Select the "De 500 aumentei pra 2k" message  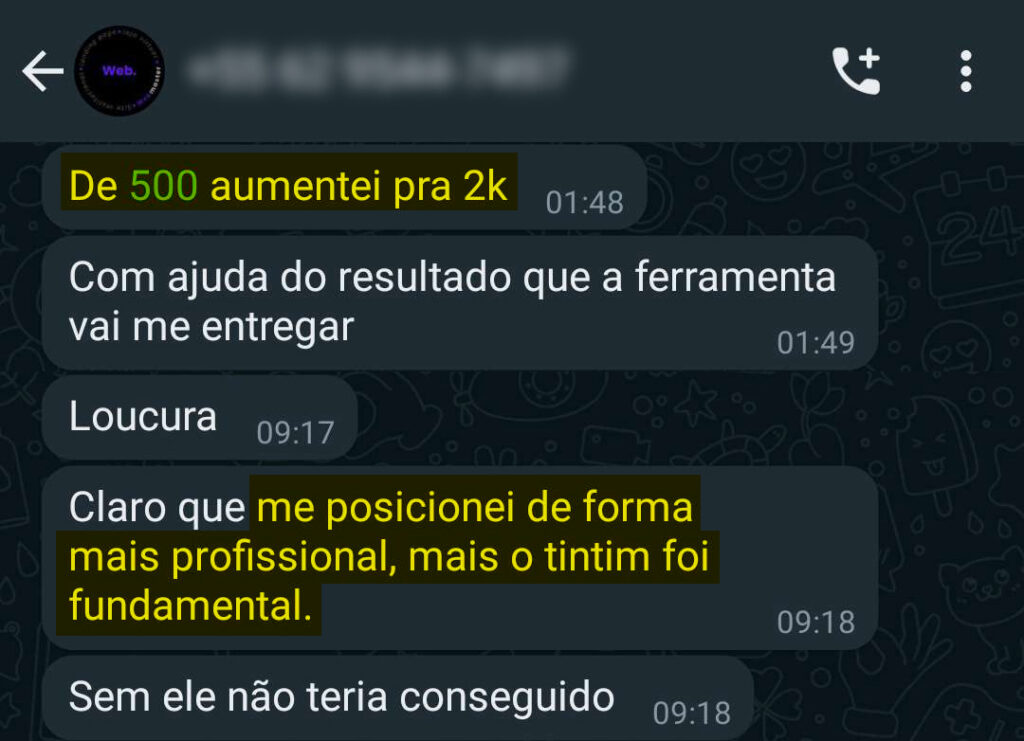click(344, 187)
